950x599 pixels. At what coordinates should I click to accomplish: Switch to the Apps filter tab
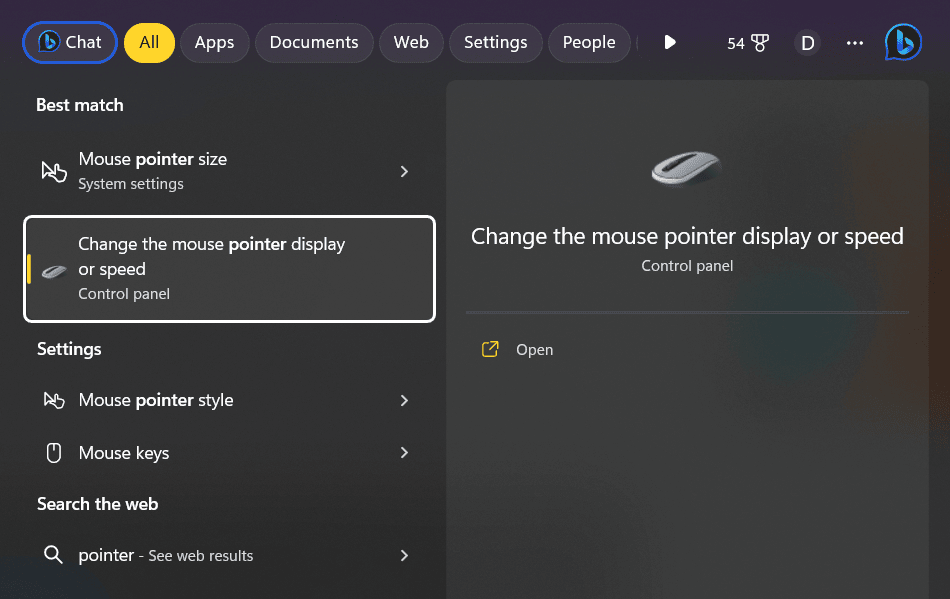pyautogui.click(x=214, y=42)
